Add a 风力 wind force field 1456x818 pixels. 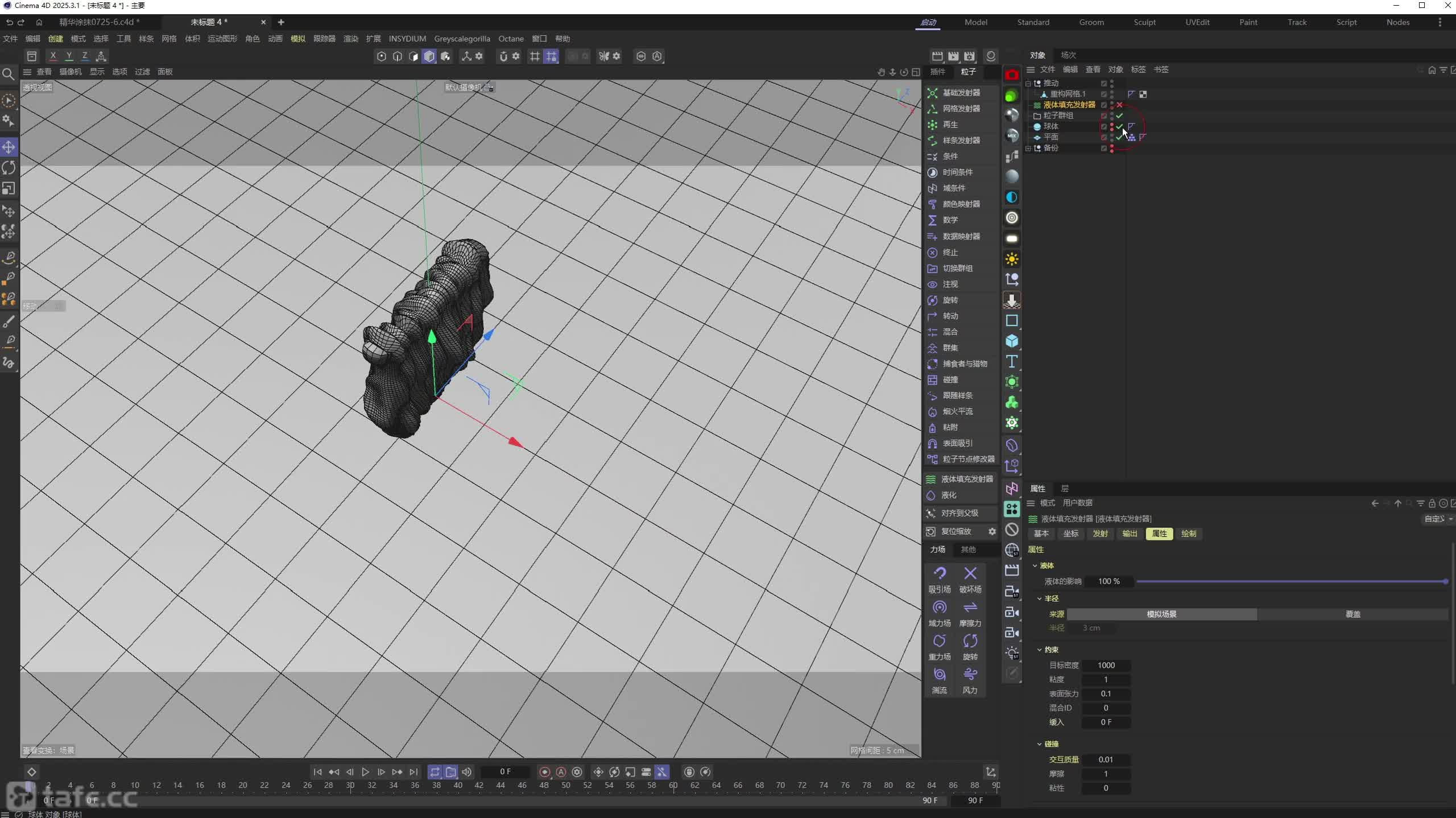coord(970,675)
